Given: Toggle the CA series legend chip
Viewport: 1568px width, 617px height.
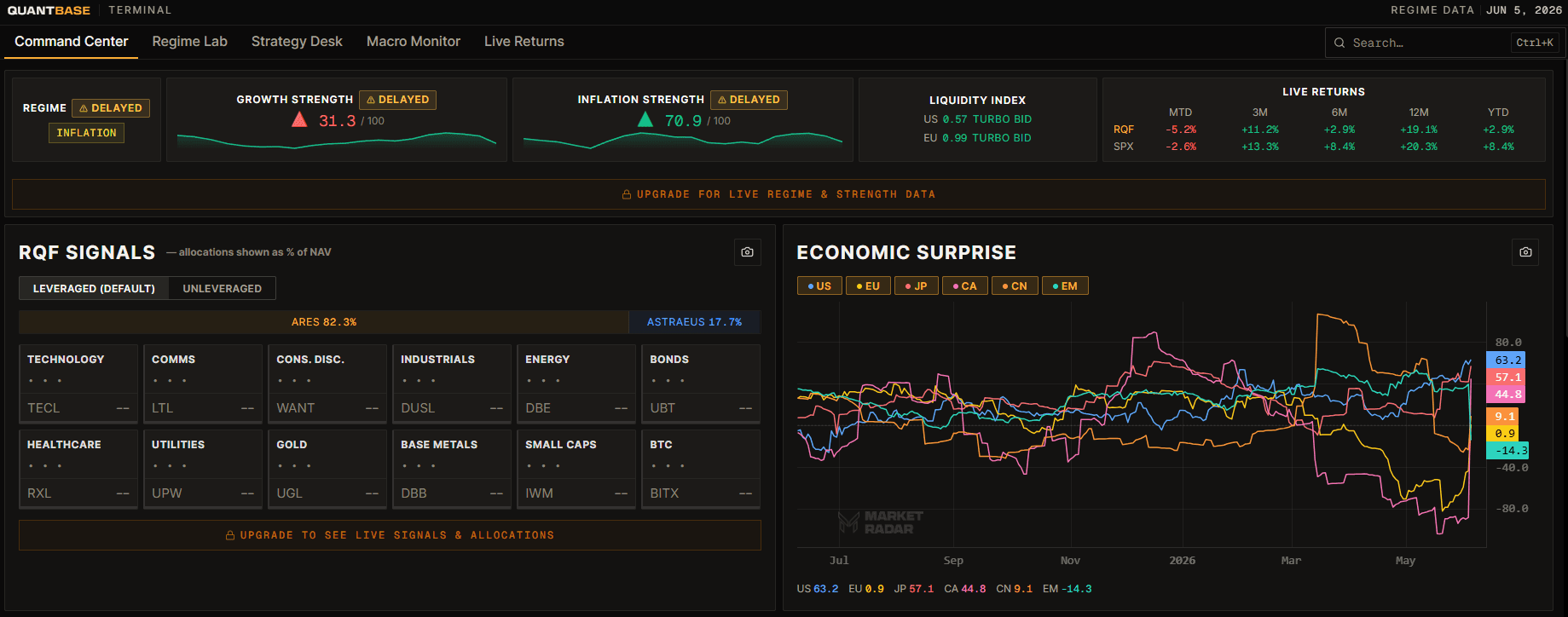Looking at the screenshot, I should (965, 286).
